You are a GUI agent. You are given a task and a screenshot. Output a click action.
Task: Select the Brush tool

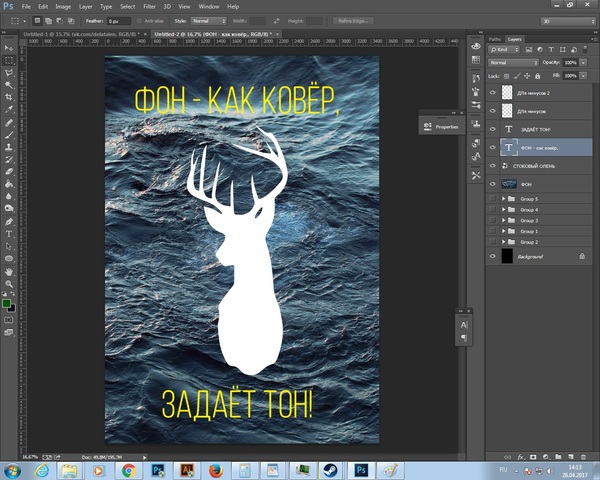9,135
